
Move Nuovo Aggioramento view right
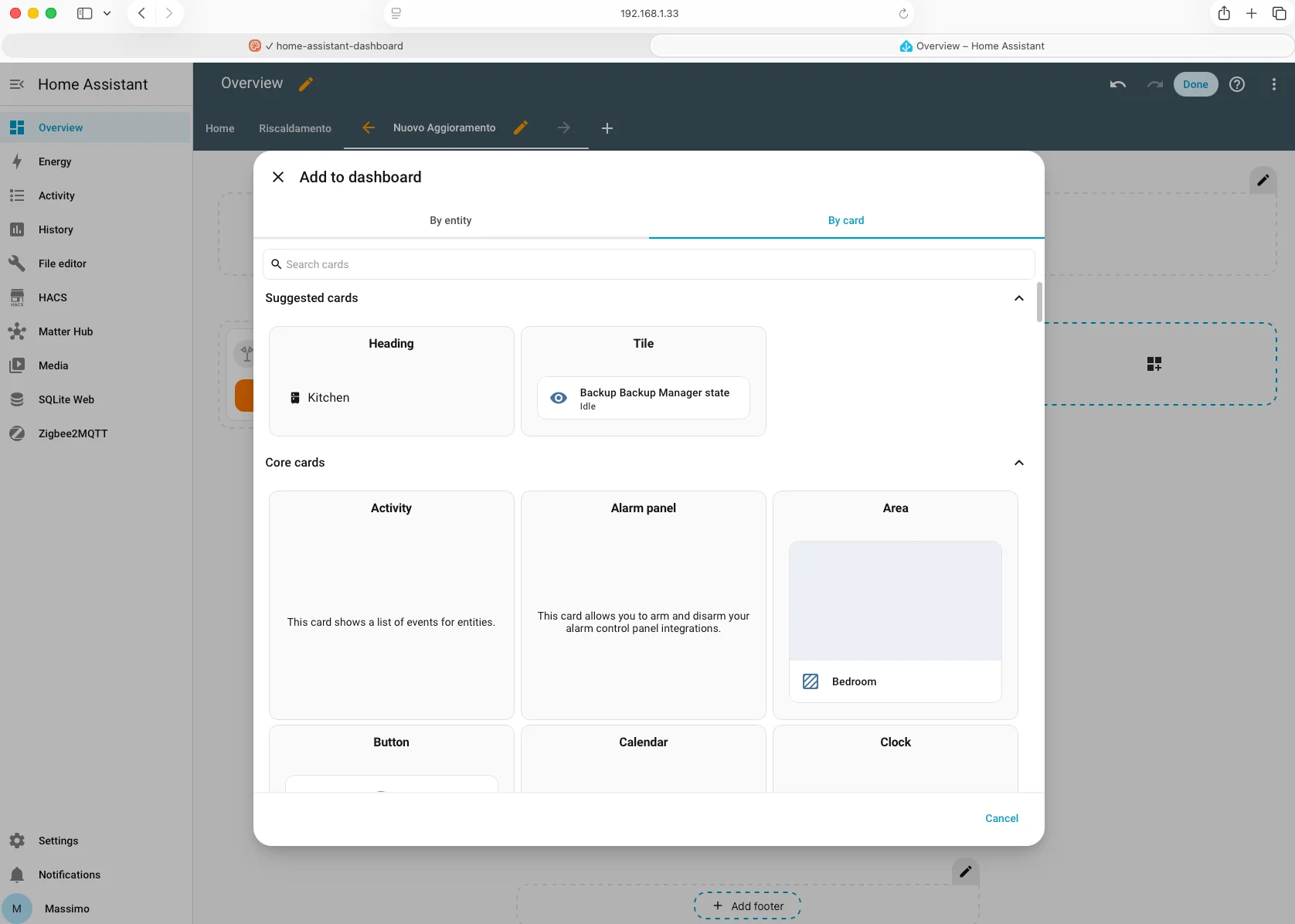click(564, 127)
